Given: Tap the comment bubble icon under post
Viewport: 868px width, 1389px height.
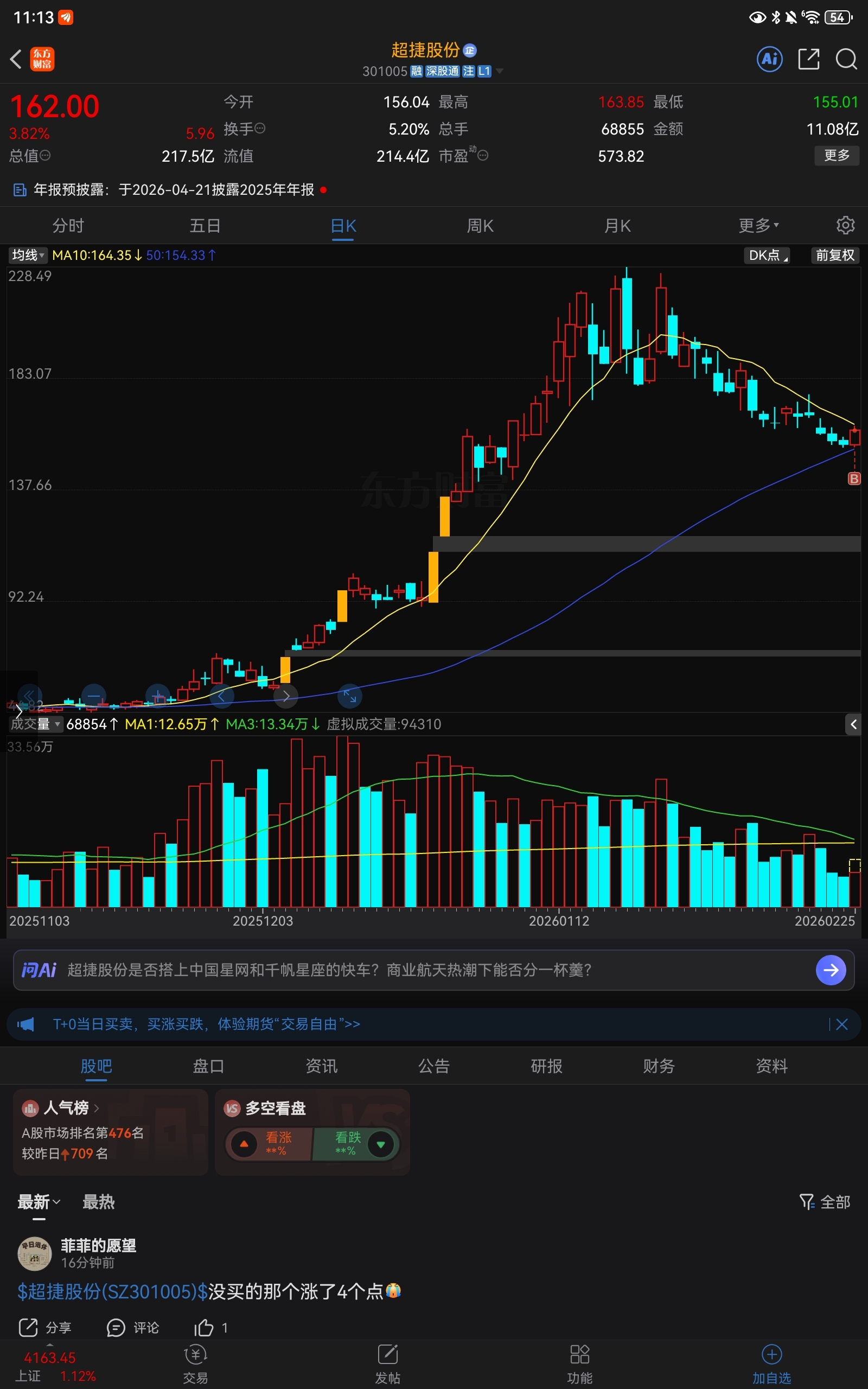Looking at the screenshot, I should coord(116,1327).
